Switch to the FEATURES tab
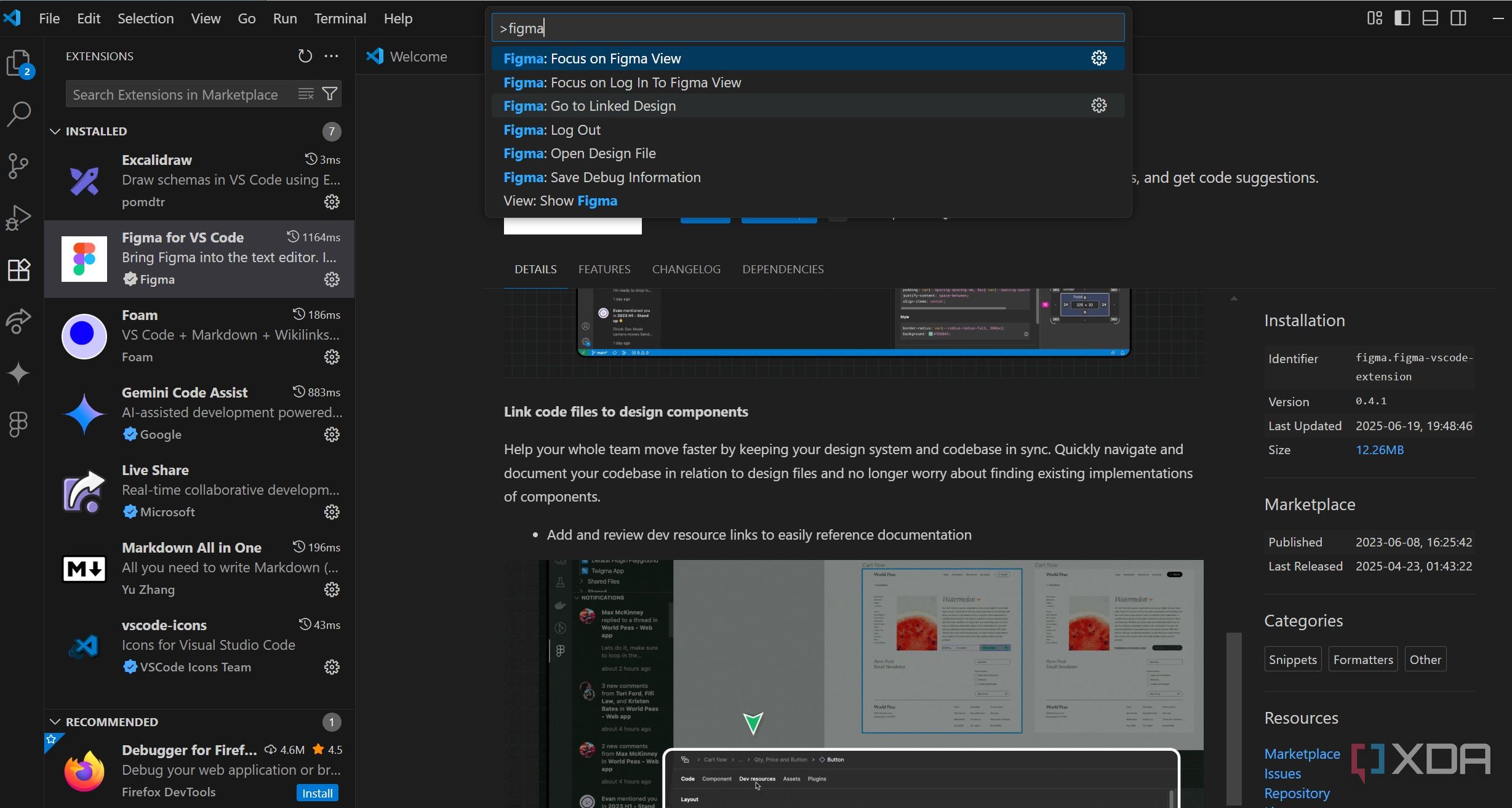The image size is (1512, 808). pyautogui.click(x=604, y=270)
